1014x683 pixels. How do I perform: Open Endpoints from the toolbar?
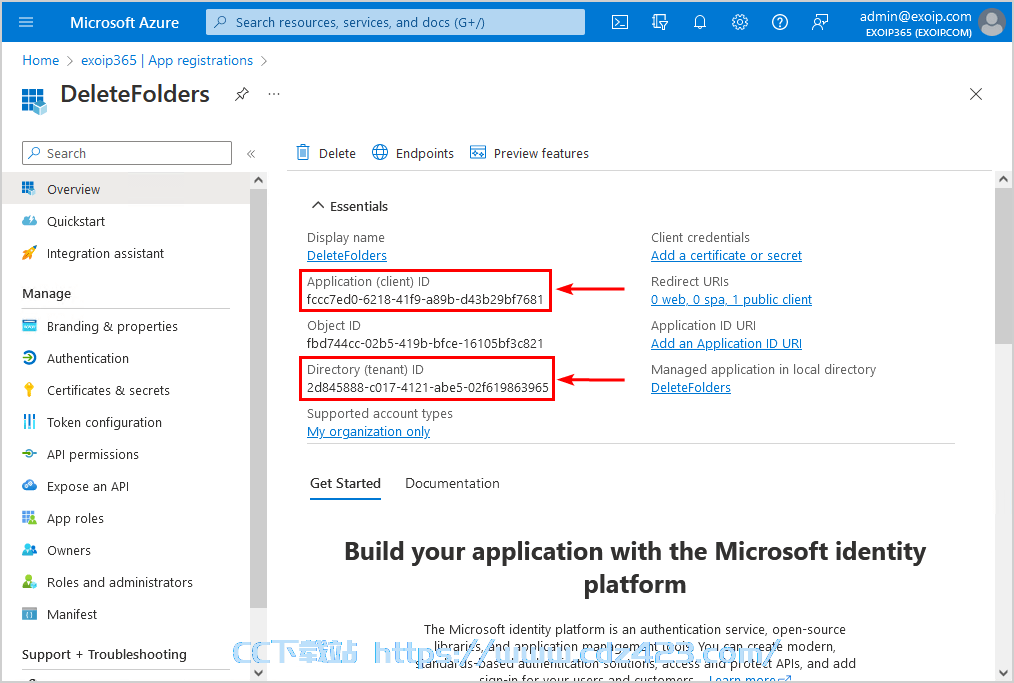tap(413, 153)
